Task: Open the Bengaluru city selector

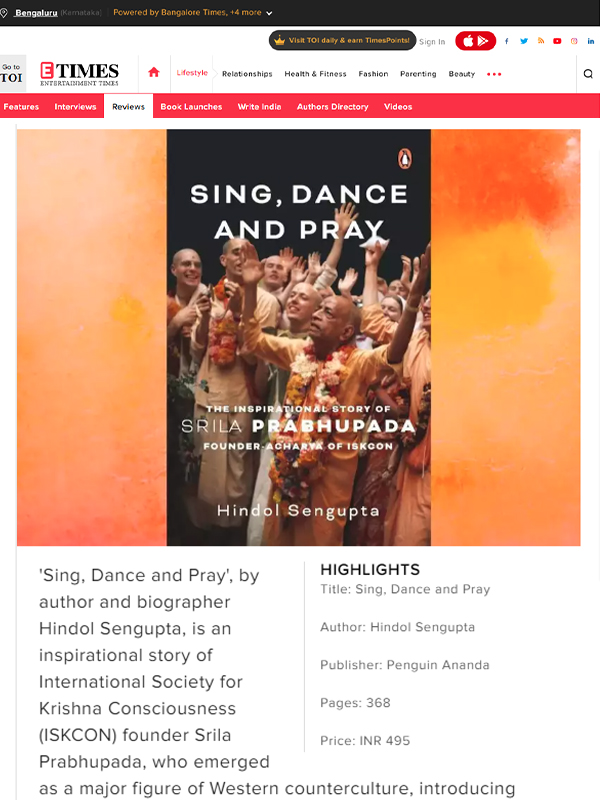Action: [x=36, y=12]
